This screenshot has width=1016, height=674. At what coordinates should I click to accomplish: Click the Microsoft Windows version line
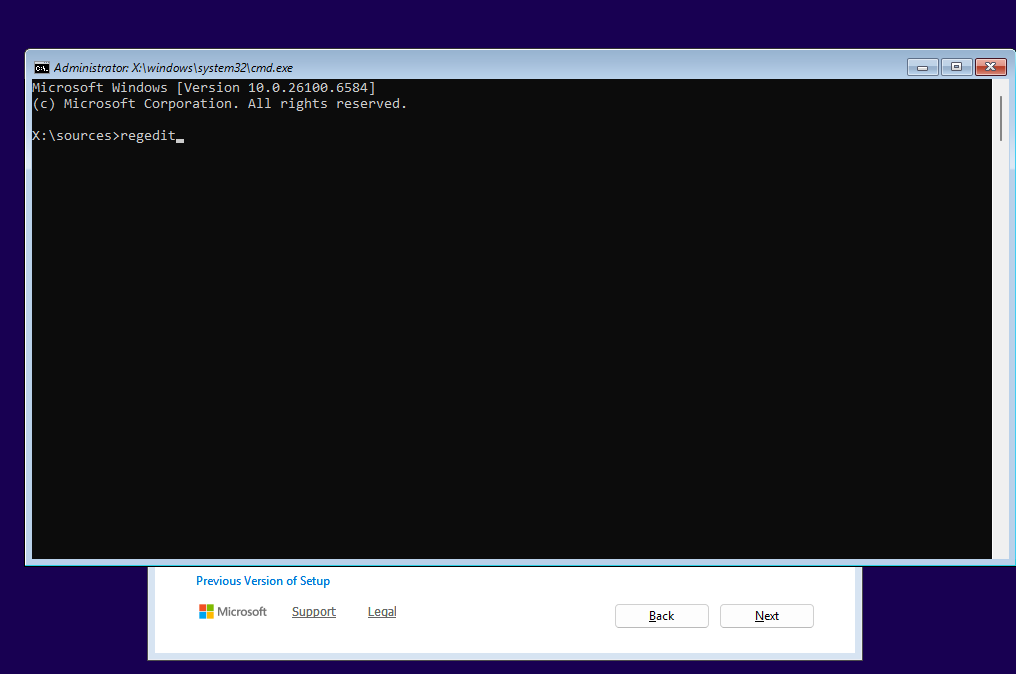pos(203,88)
